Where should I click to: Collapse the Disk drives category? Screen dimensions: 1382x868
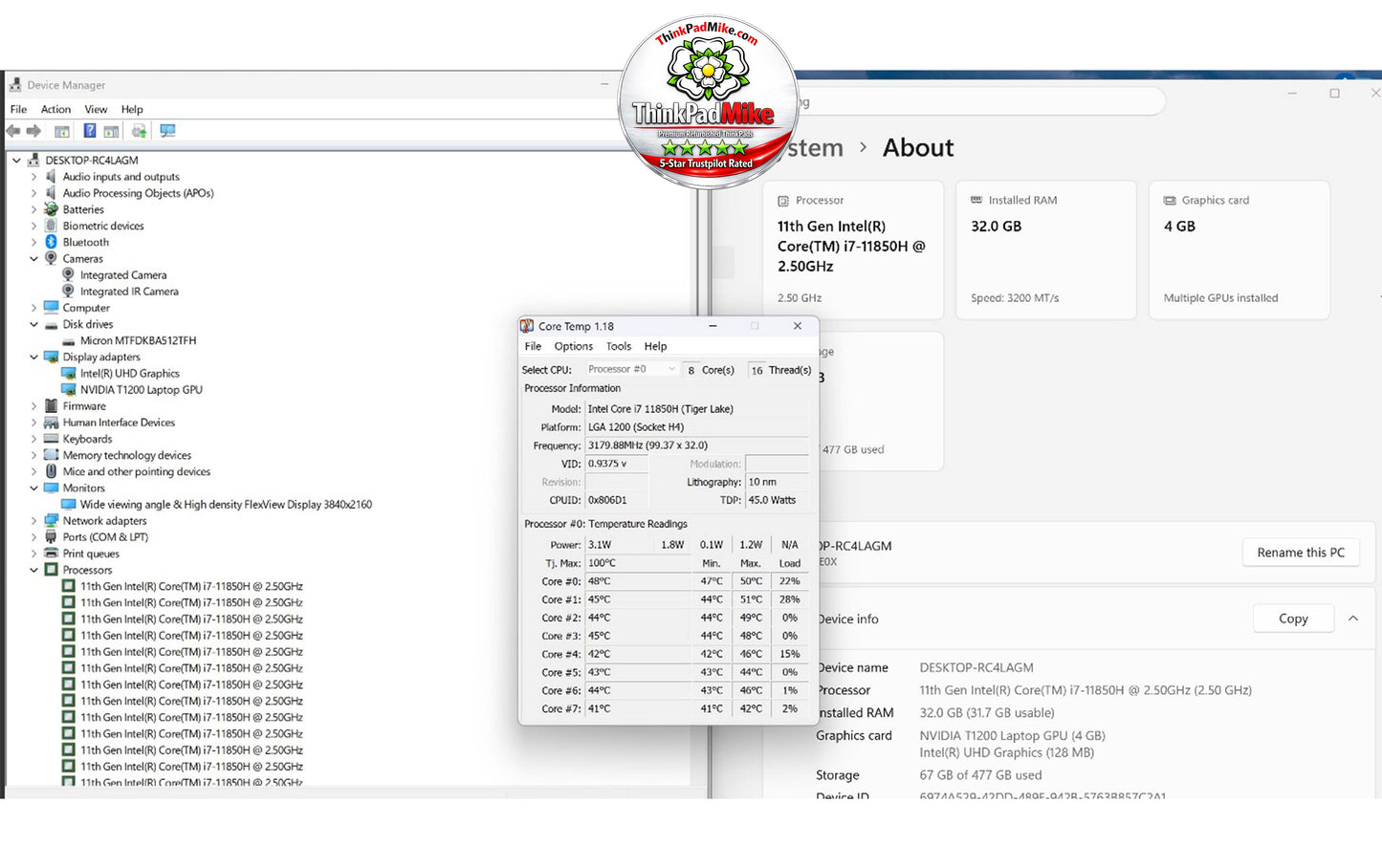(33, 324)
